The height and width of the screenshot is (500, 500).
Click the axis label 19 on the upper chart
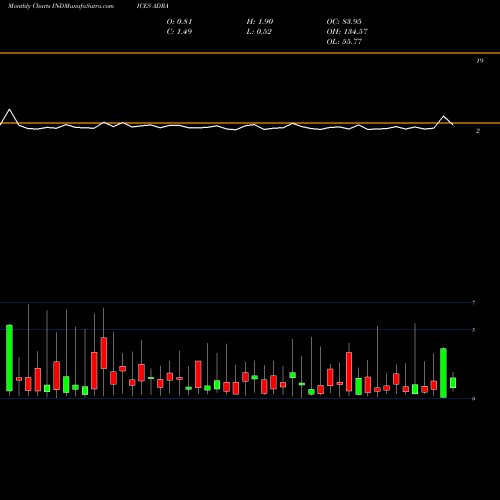480,61
